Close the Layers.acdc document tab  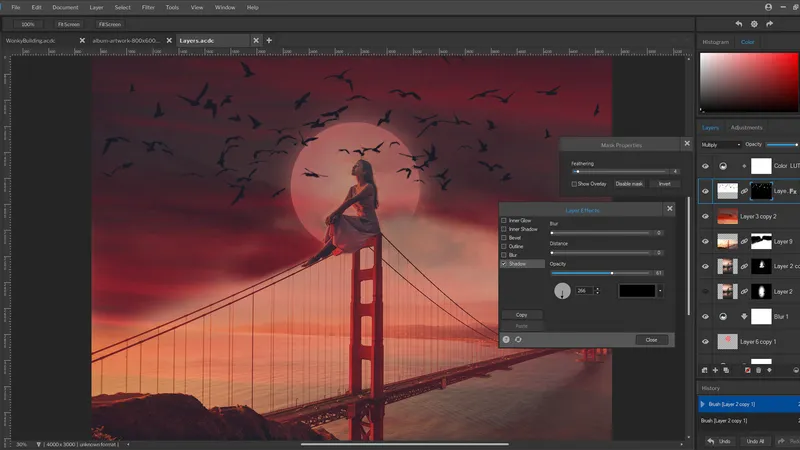(256, 40)
